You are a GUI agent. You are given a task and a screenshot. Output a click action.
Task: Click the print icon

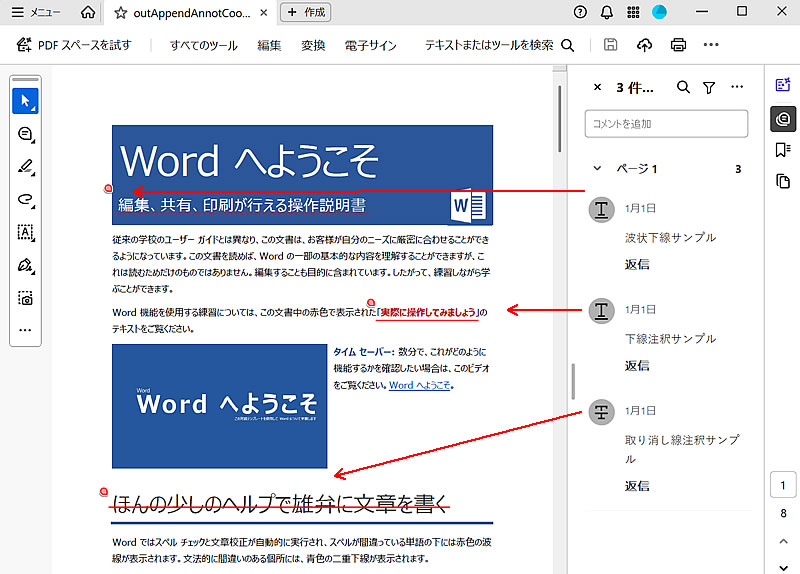[678, 45]
